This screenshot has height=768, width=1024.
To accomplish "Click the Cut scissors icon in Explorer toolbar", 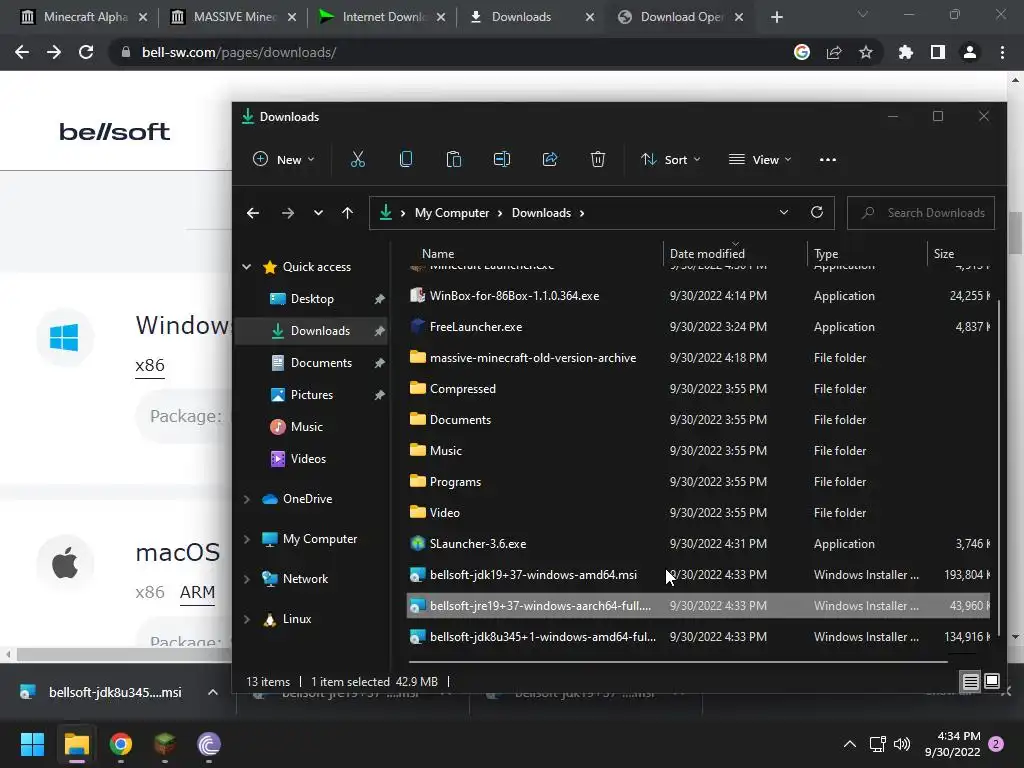I will pos(357,159).
